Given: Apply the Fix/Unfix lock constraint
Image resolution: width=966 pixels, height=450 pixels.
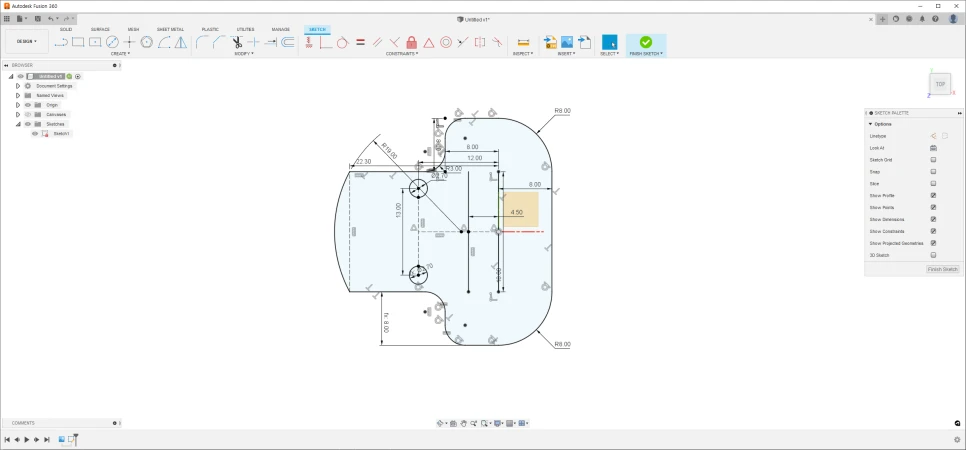Looking at the screenshot, I should [x=411, y=42].
